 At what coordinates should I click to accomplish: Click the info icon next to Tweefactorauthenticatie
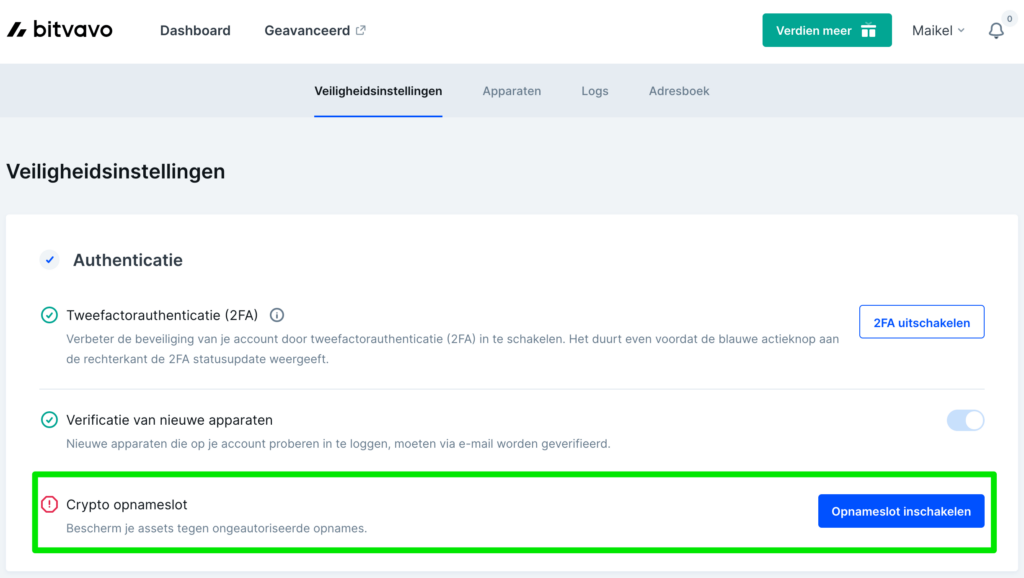pyautogui.click(x=277, y=314)
